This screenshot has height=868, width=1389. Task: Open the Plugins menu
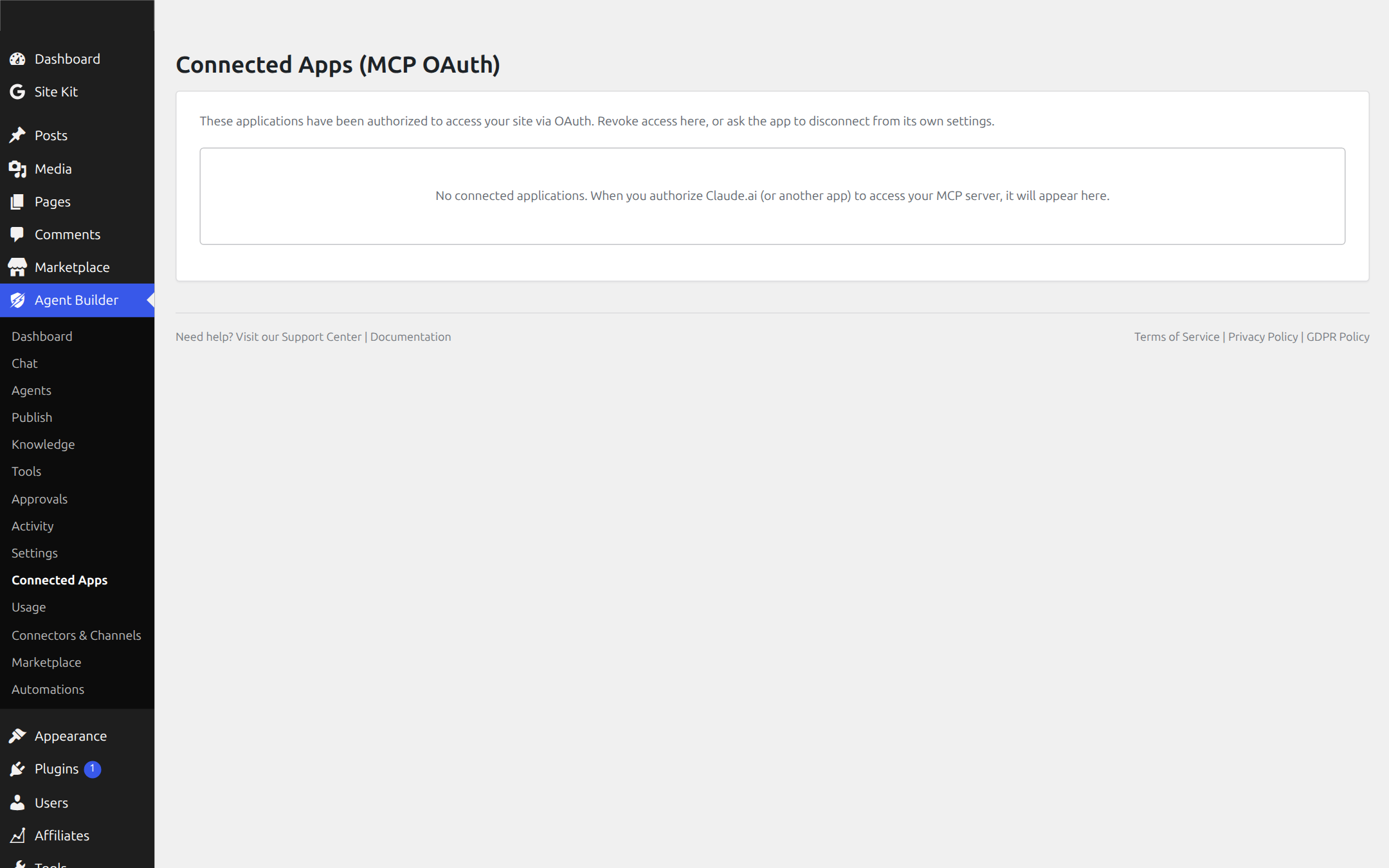77,769
